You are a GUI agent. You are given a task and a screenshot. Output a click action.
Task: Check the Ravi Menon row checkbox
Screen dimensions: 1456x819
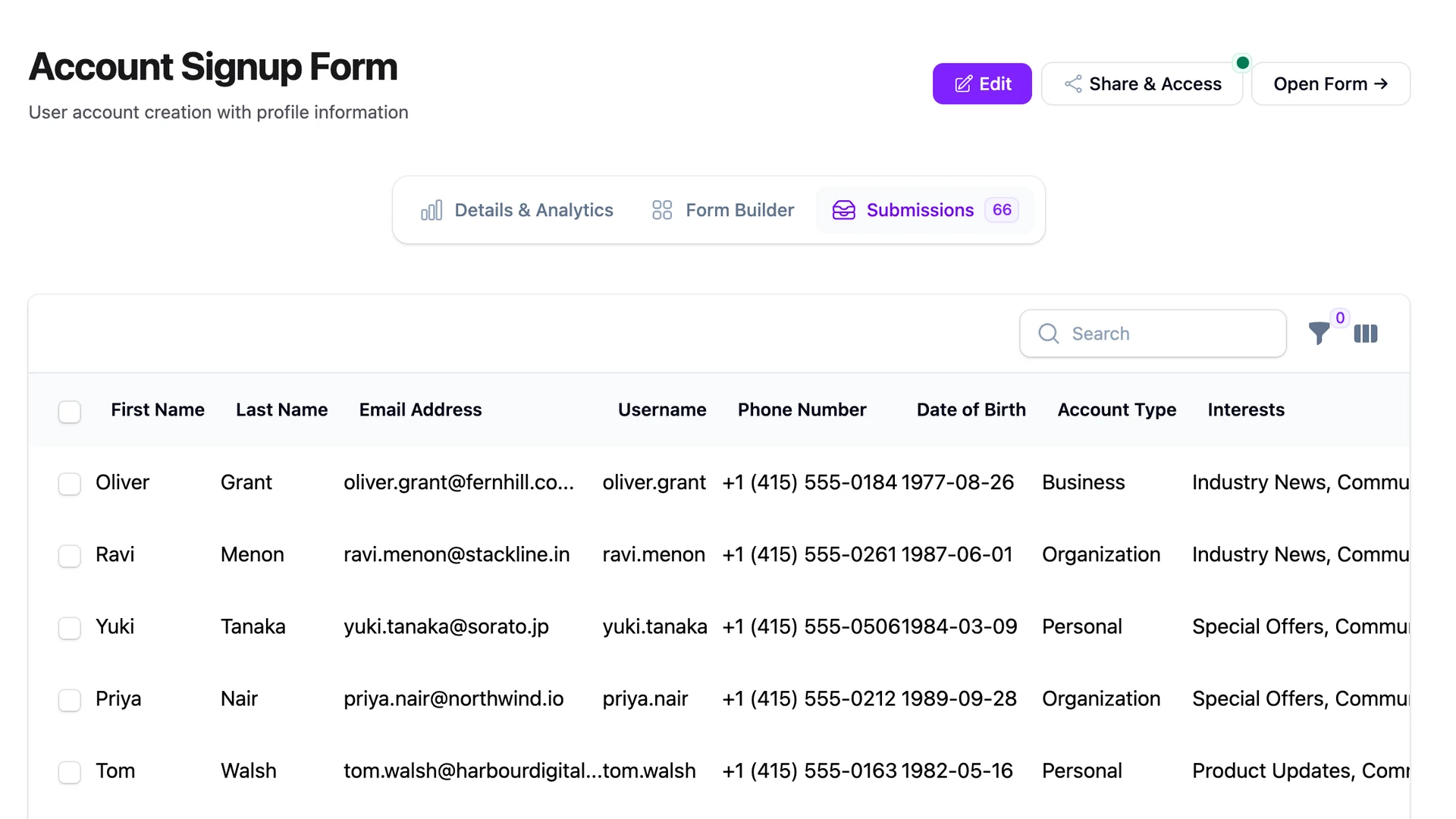(70, 556)
